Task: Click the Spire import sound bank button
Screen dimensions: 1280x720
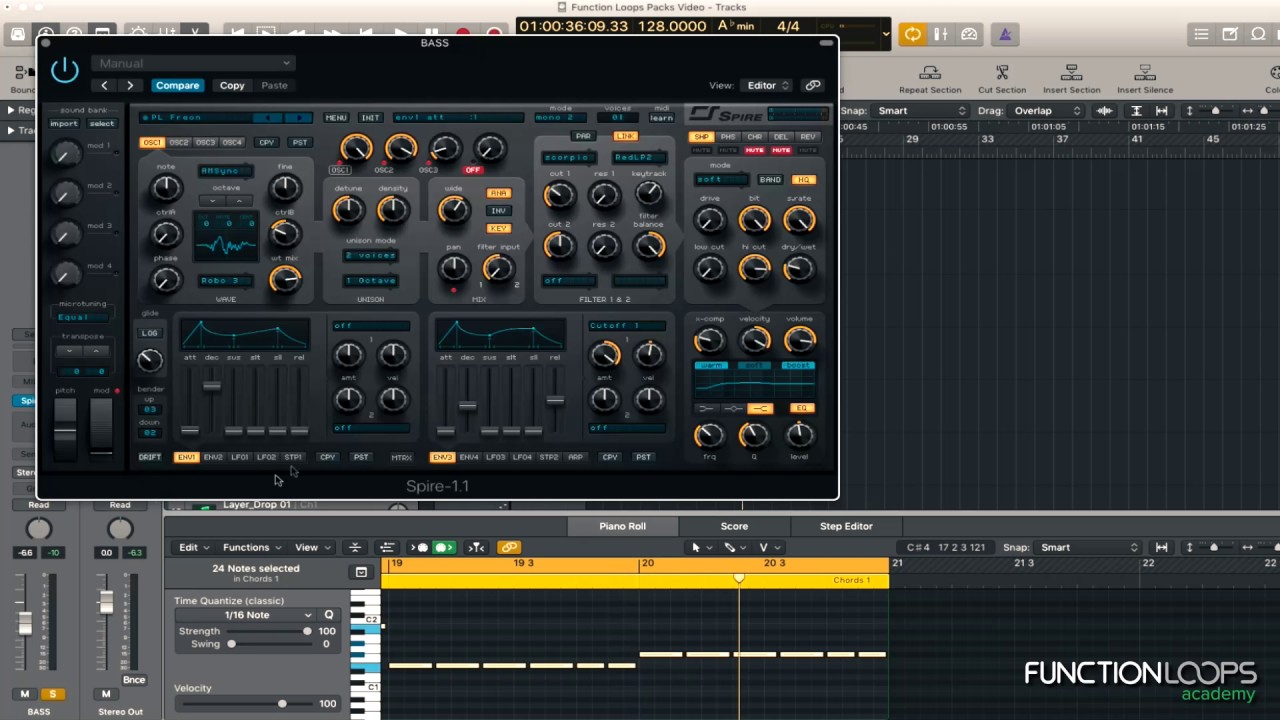Action: 64,124
